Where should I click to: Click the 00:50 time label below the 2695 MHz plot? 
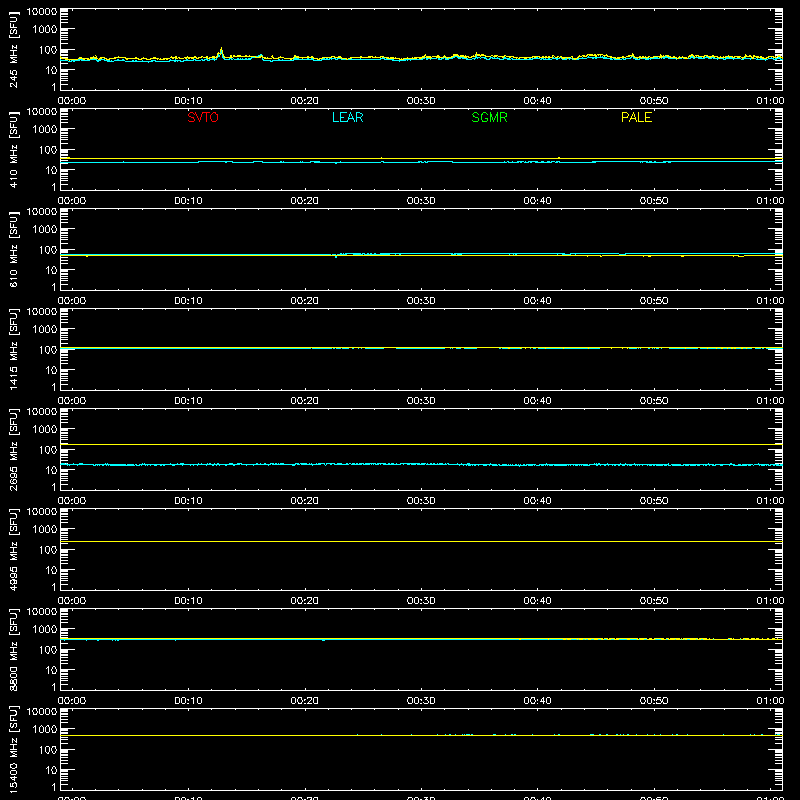654,501
